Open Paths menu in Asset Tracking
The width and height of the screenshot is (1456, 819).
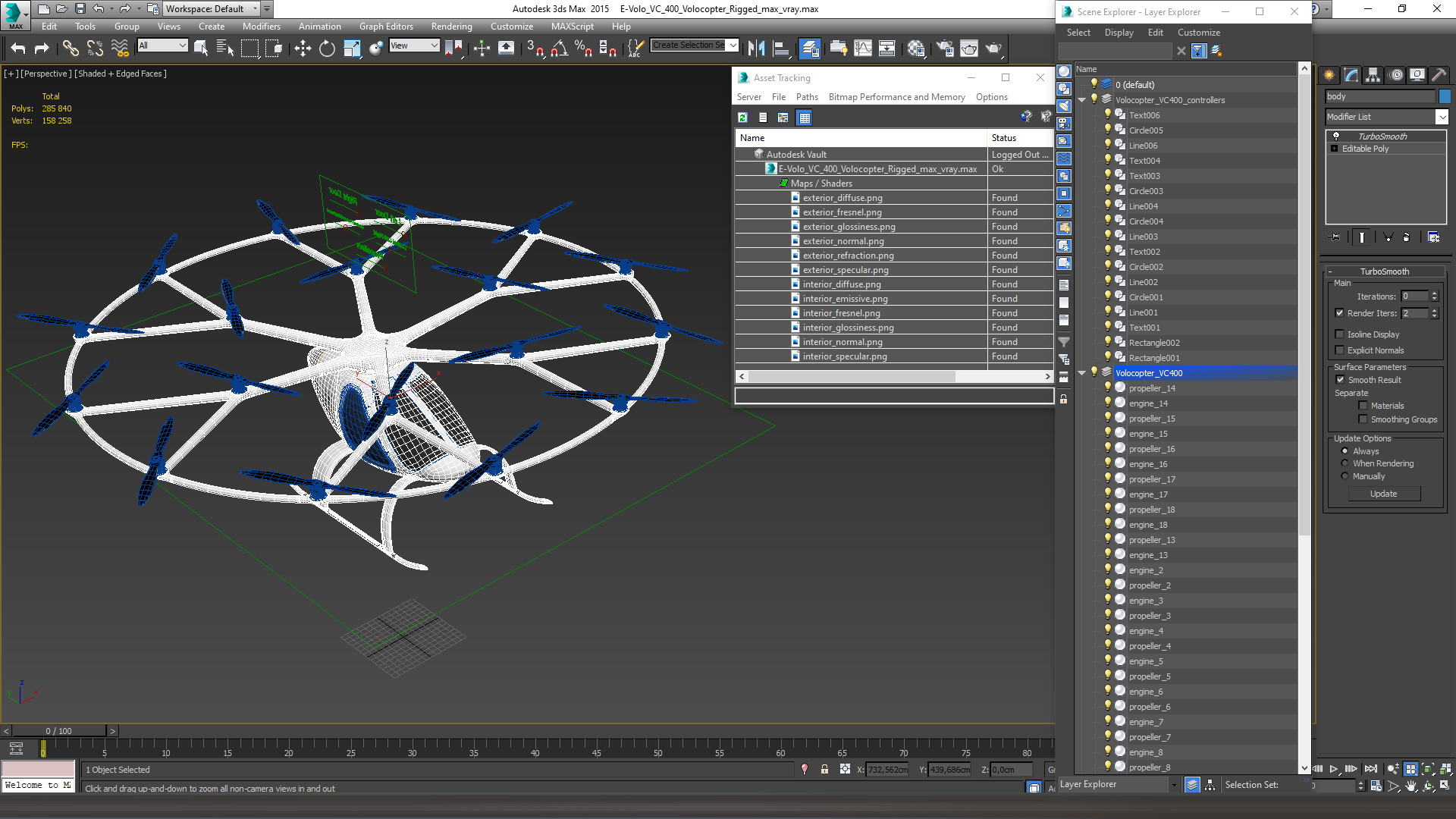point(807,97)
